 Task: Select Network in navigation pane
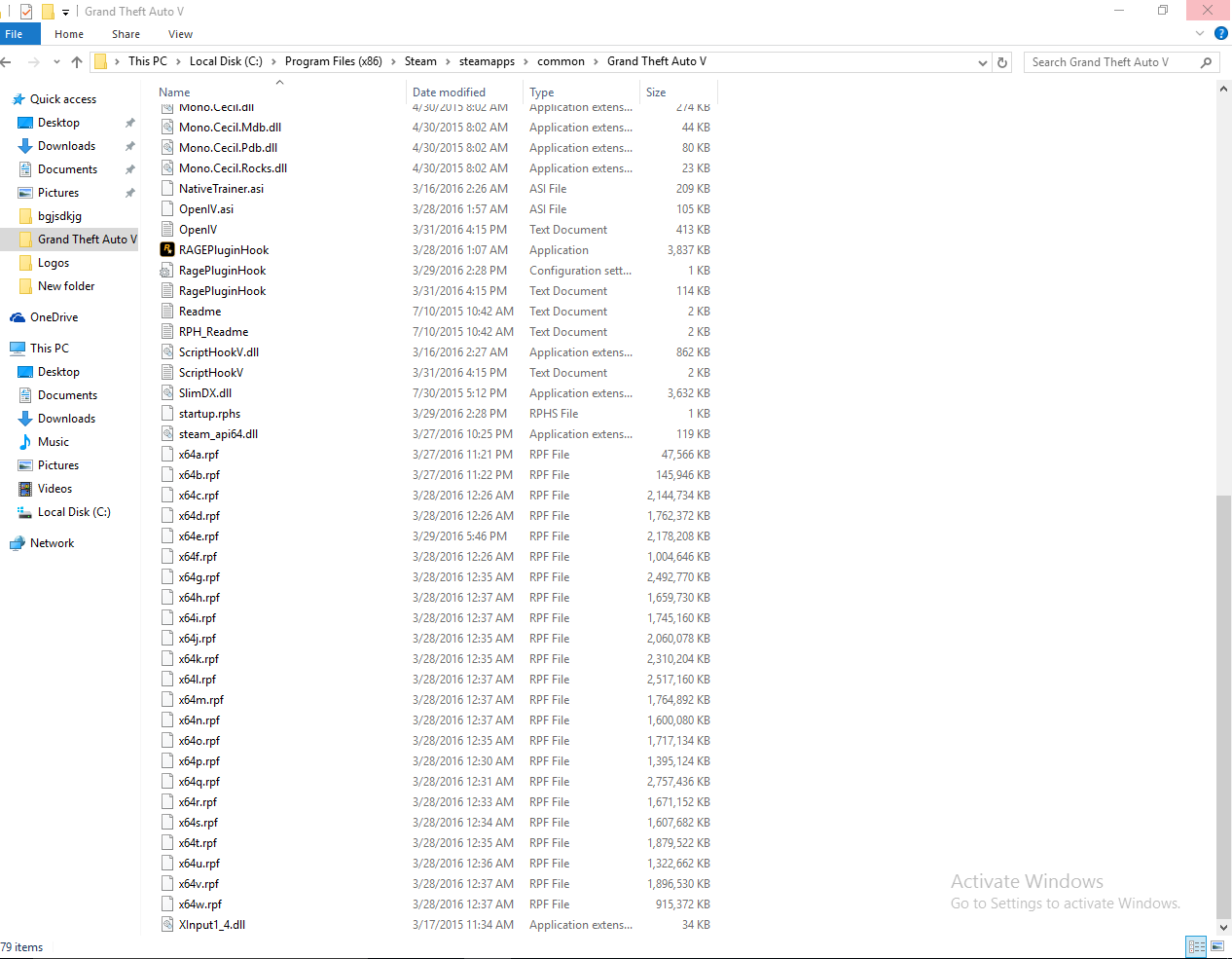[52, 543]
